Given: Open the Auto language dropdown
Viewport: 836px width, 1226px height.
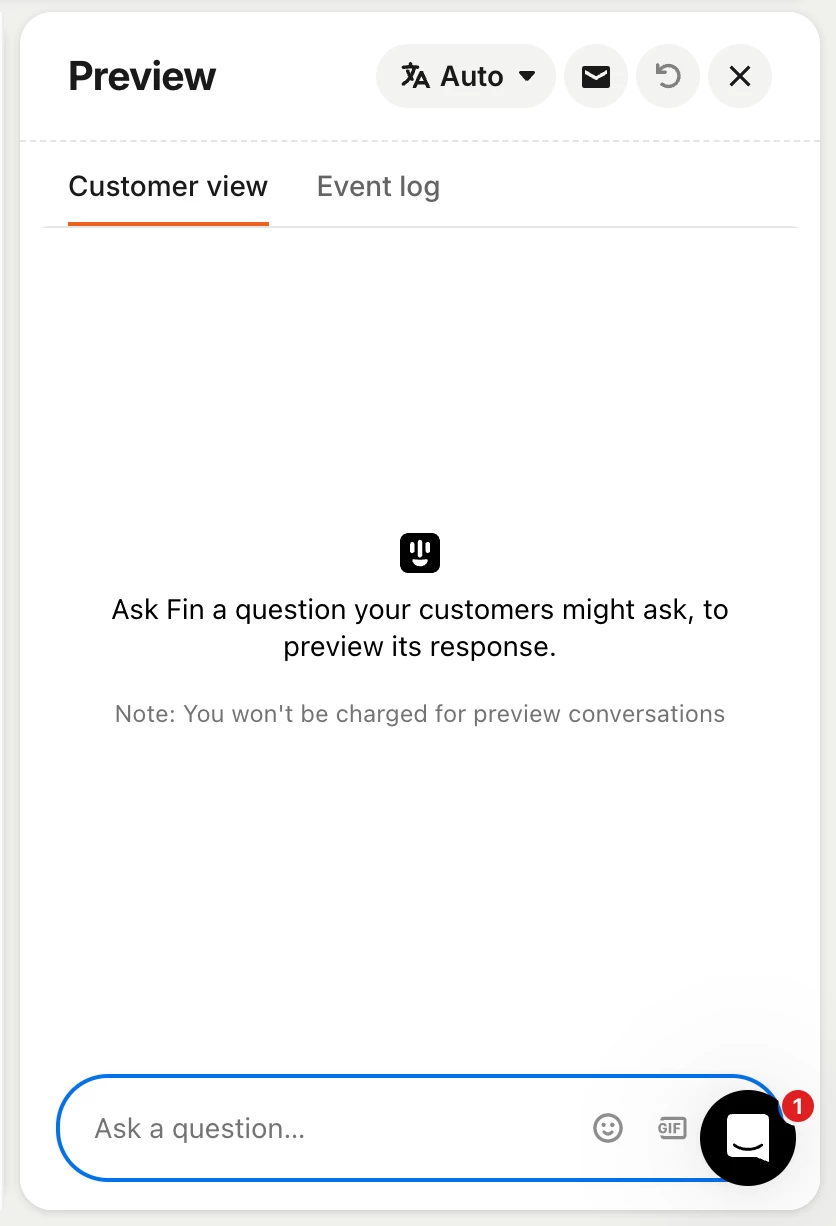Looking at the screenshot, I should pos(466,76).
